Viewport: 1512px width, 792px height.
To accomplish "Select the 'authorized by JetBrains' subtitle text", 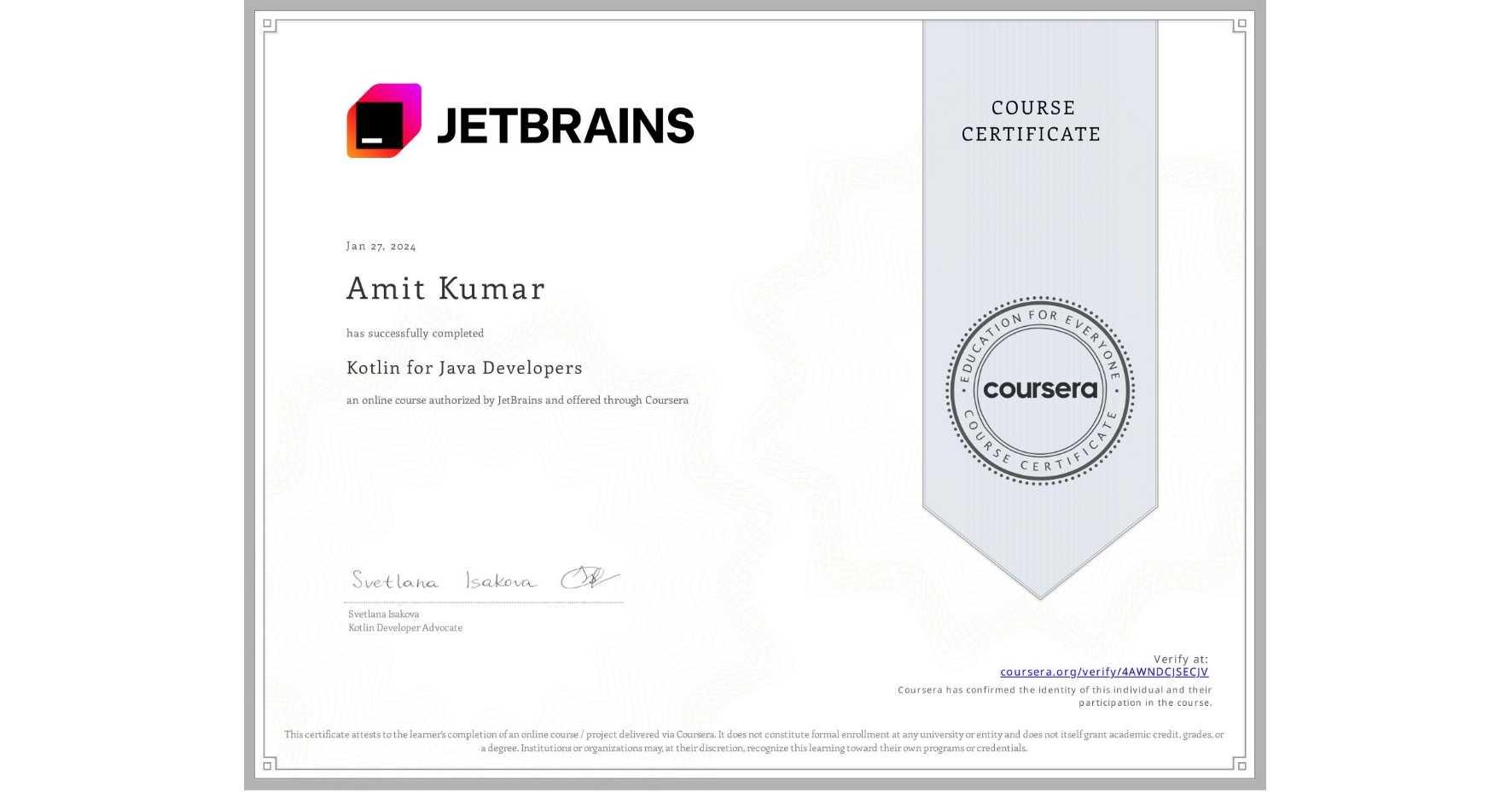I will click(516, 399).
